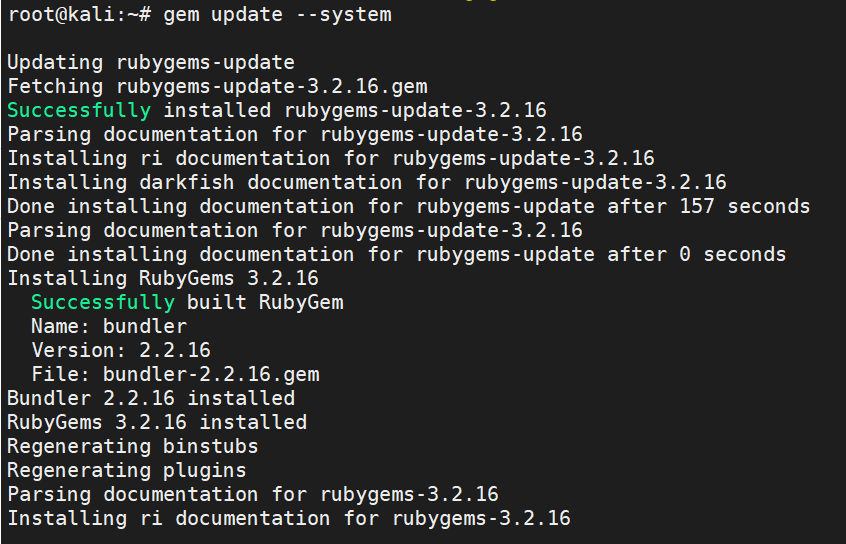The image size is (846, 544).
Task: Click 'RubyGems 3.2.16 installed' line
Action: click(157, 422)
